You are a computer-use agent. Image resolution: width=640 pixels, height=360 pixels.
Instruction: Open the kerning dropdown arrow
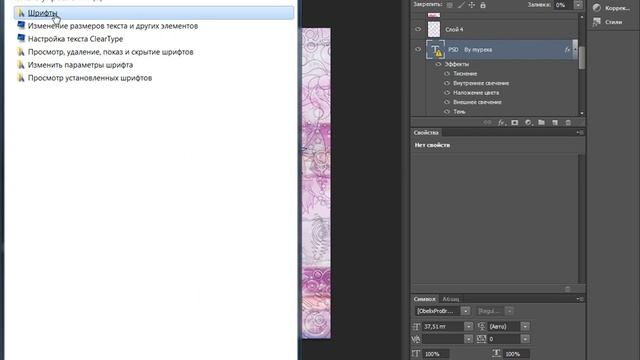(x=469, y=339)
